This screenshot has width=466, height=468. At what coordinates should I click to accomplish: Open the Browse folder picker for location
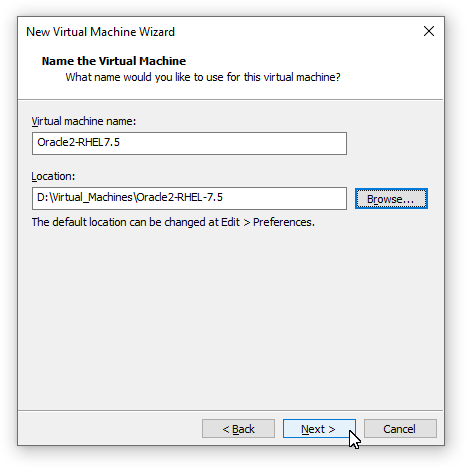[x=391, y=199]
